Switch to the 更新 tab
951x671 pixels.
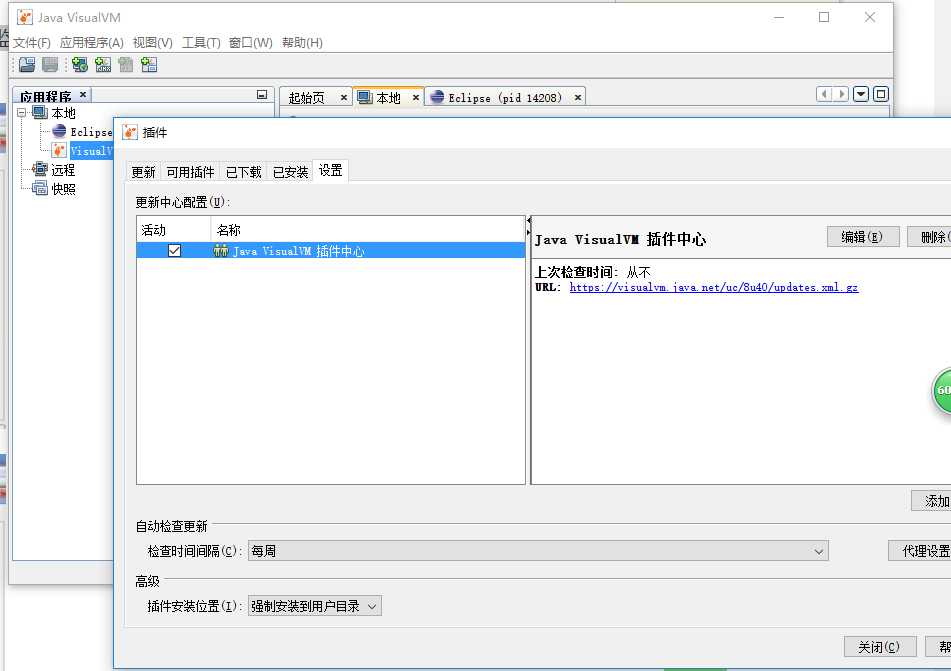point(144,172)
